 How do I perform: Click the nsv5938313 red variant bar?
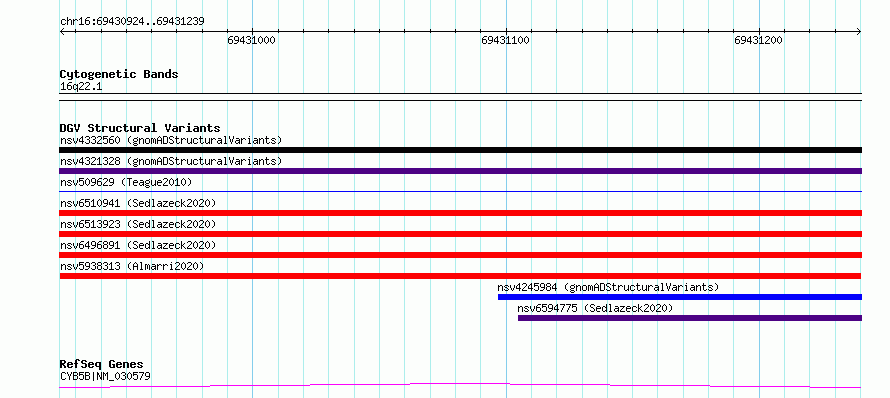[x=460, y=276]
